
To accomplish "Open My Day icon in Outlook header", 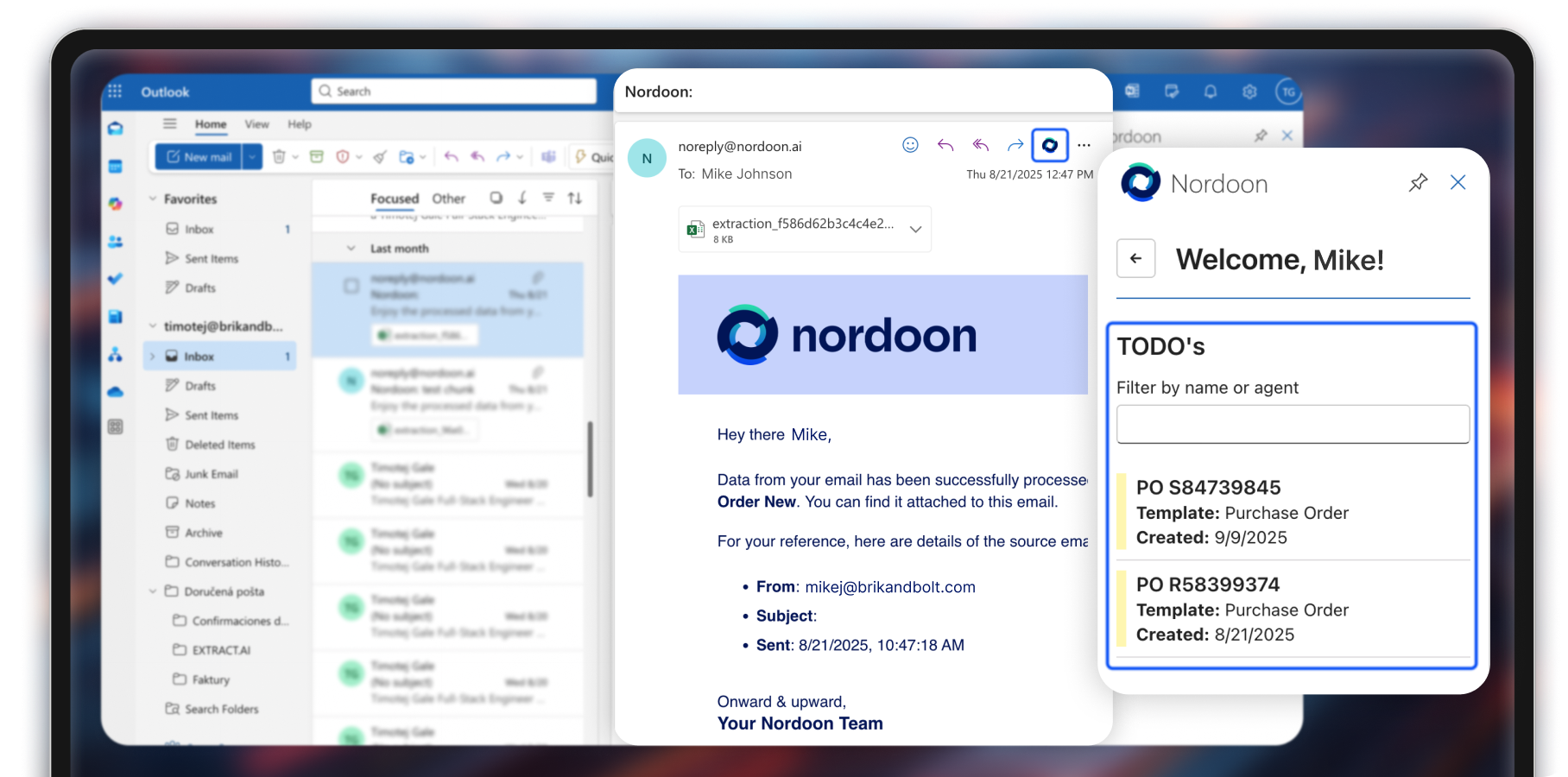I will pos(1172,92).
